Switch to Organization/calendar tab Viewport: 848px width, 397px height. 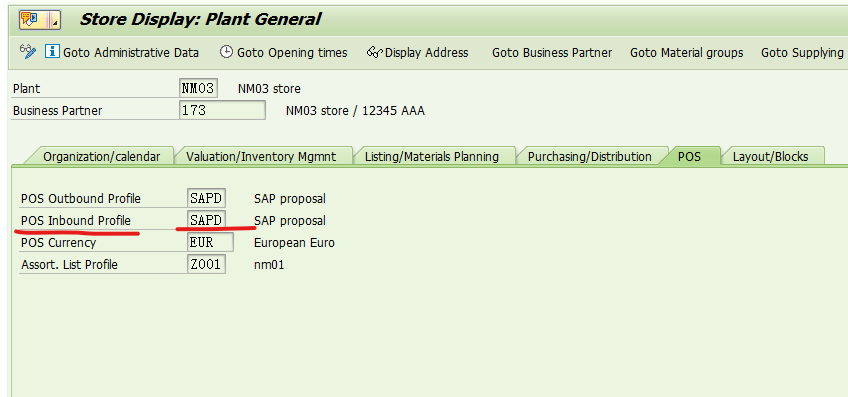(x=102, y=156)
